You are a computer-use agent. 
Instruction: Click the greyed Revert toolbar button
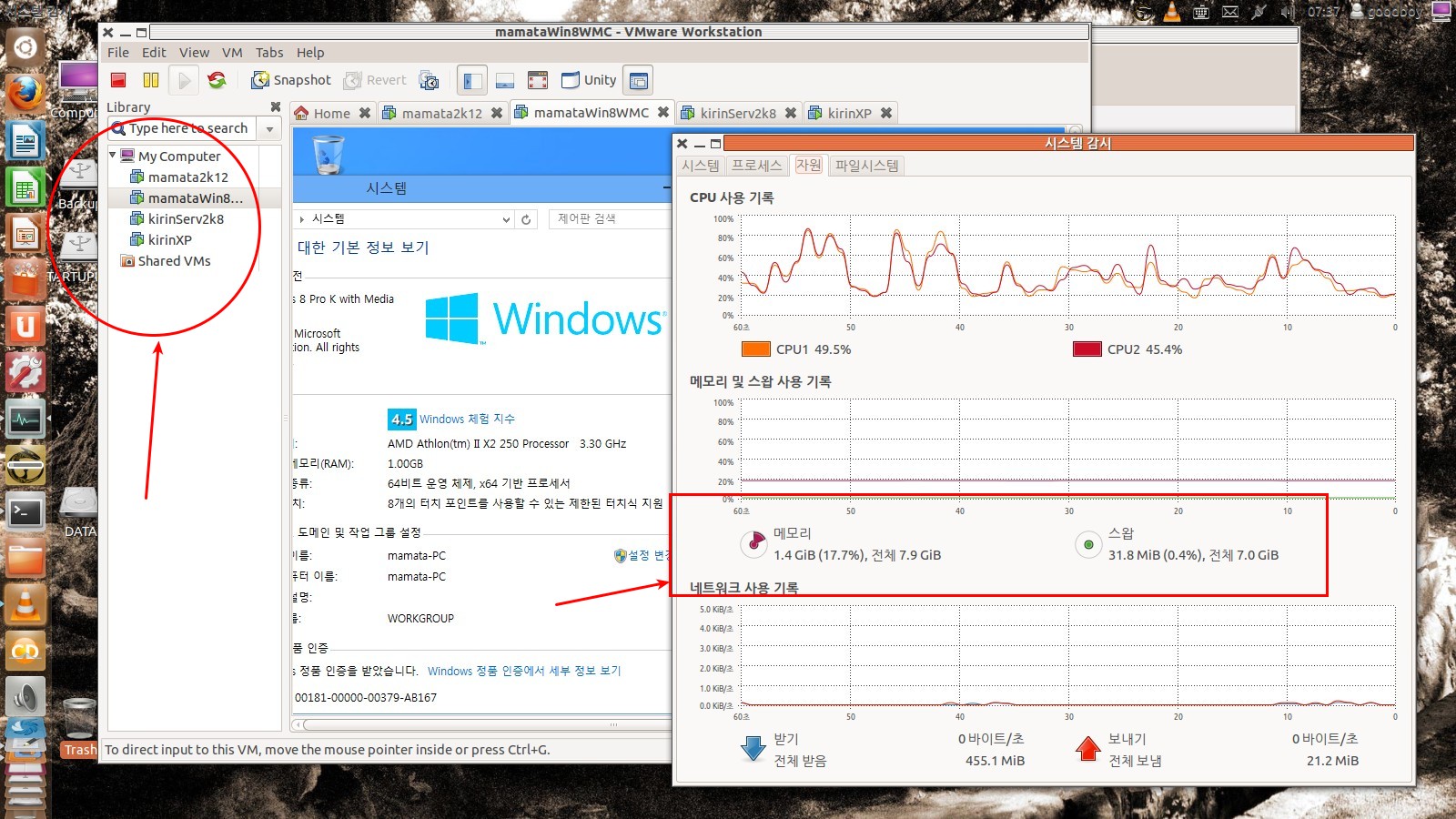pos(375,80)
